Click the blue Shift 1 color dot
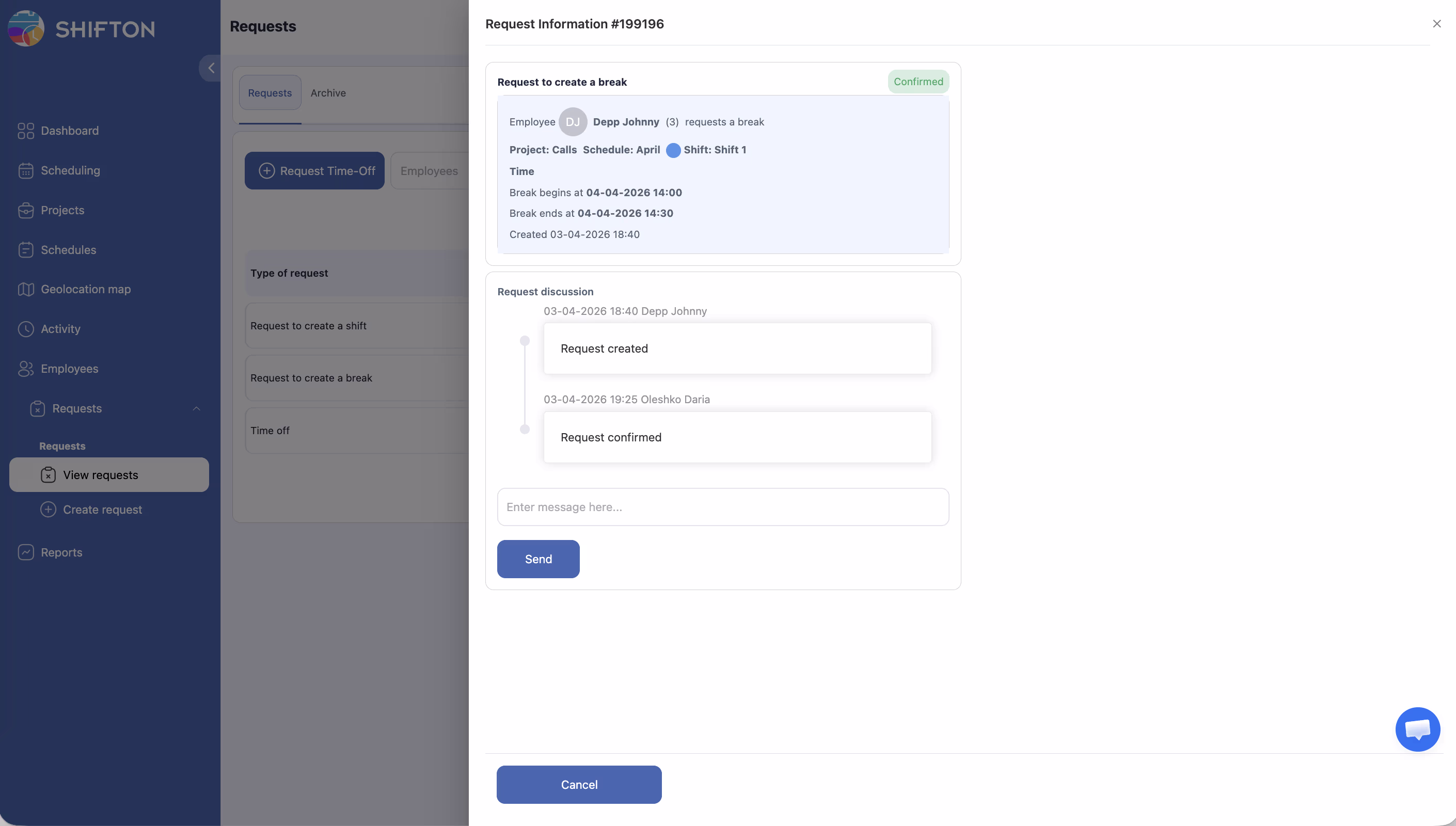1456x826 pixels. [x=673, y=150]
